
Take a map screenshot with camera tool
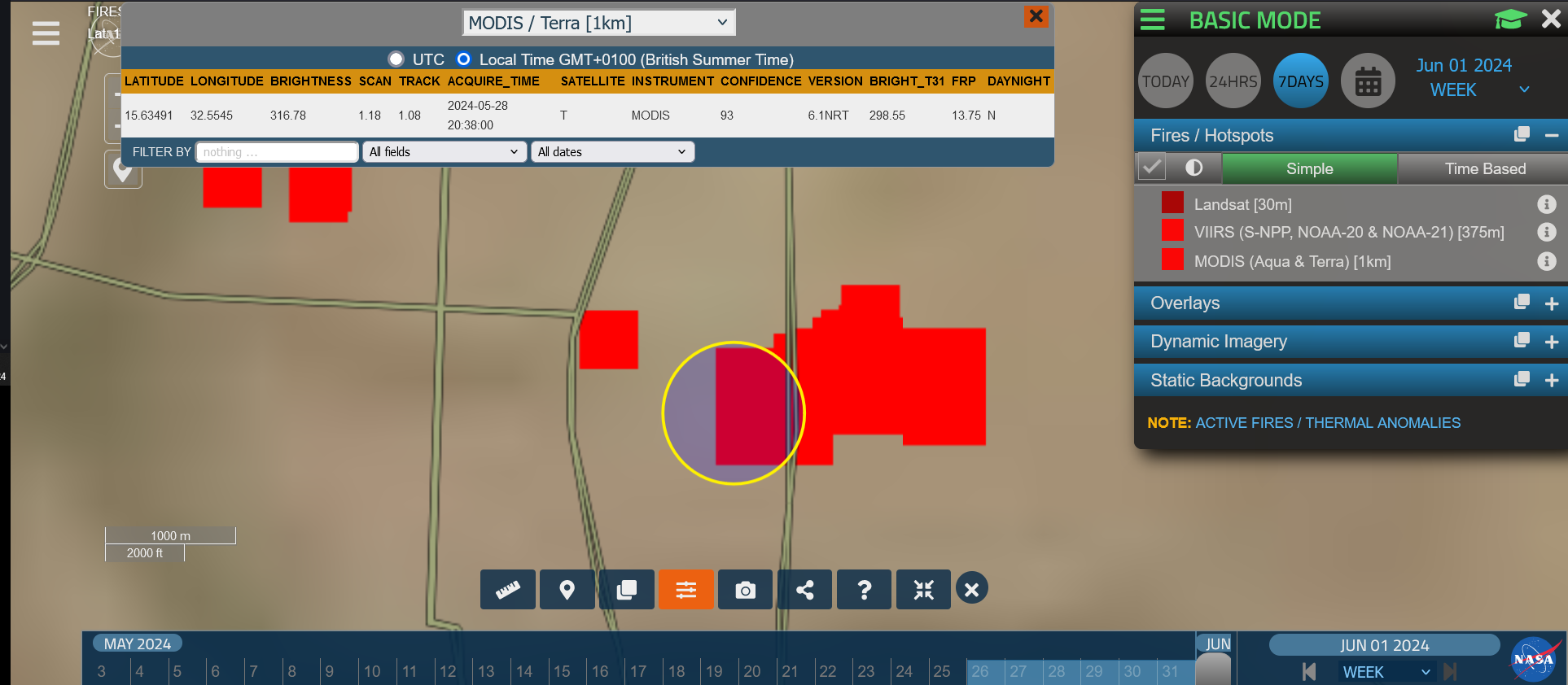click(745, 590)
